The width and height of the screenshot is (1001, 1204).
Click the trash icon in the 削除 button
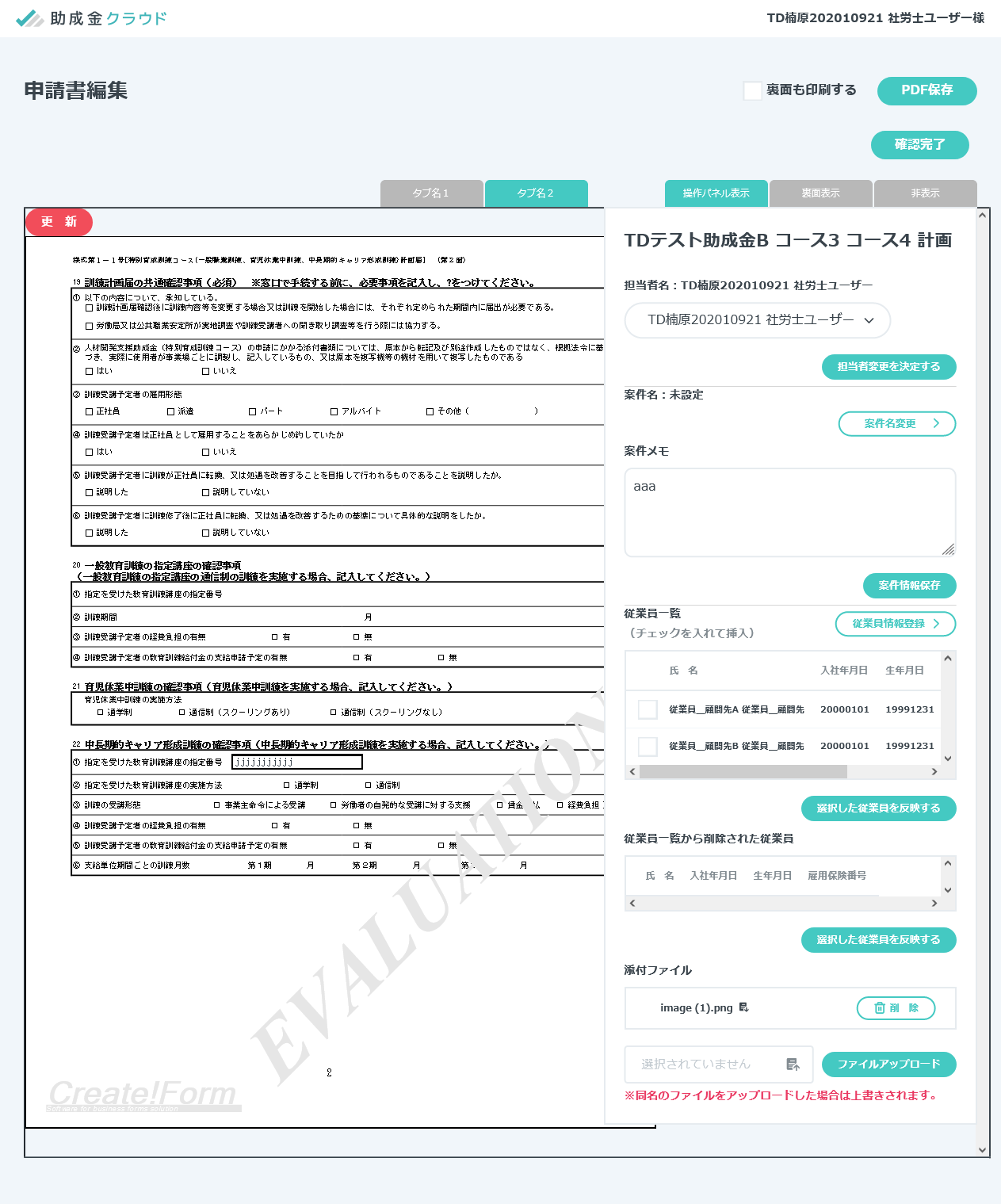[x=879, y=1008]
